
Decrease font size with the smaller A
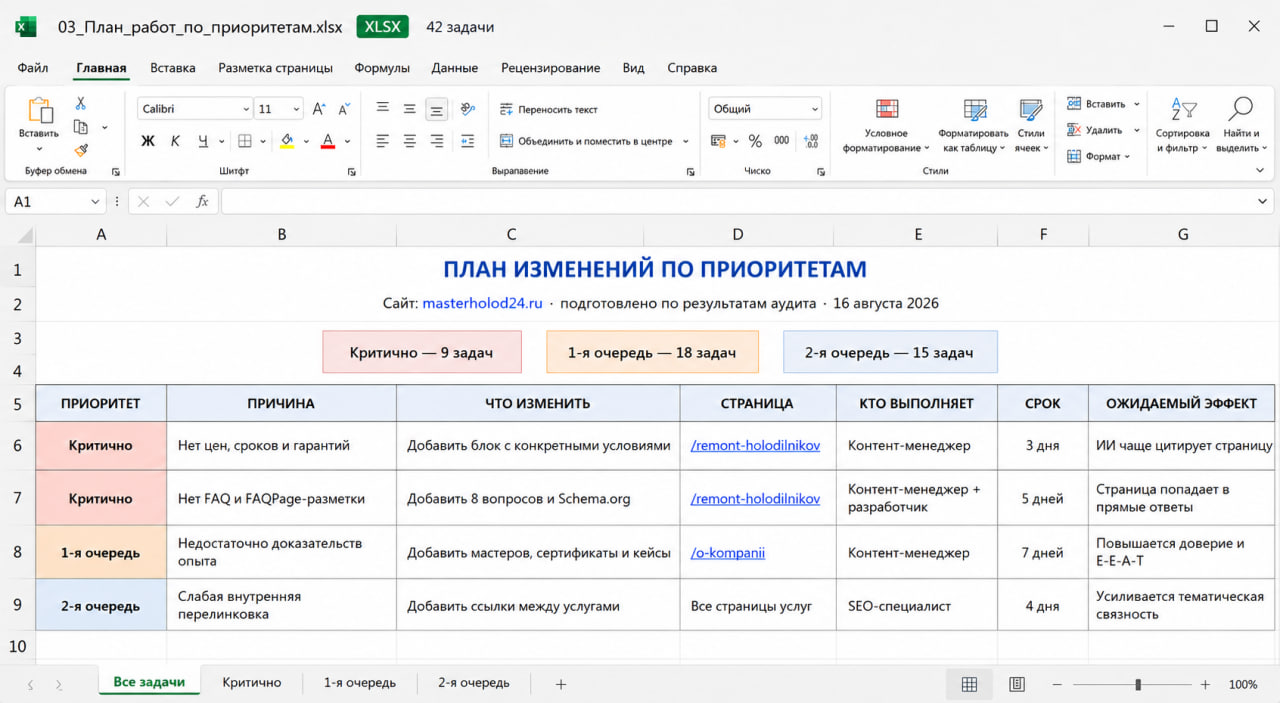(x=344, y=109)
